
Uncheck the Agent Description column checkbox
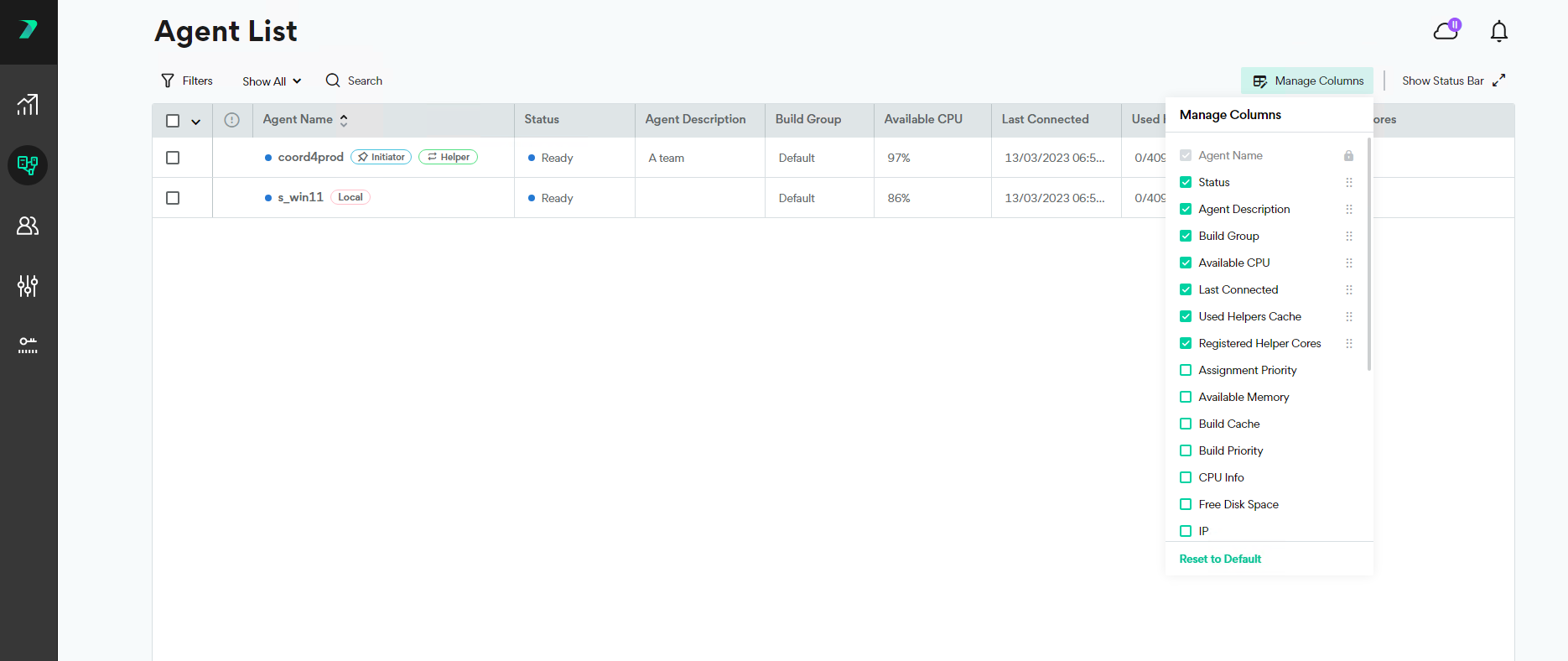click(x=1186, y=209)
